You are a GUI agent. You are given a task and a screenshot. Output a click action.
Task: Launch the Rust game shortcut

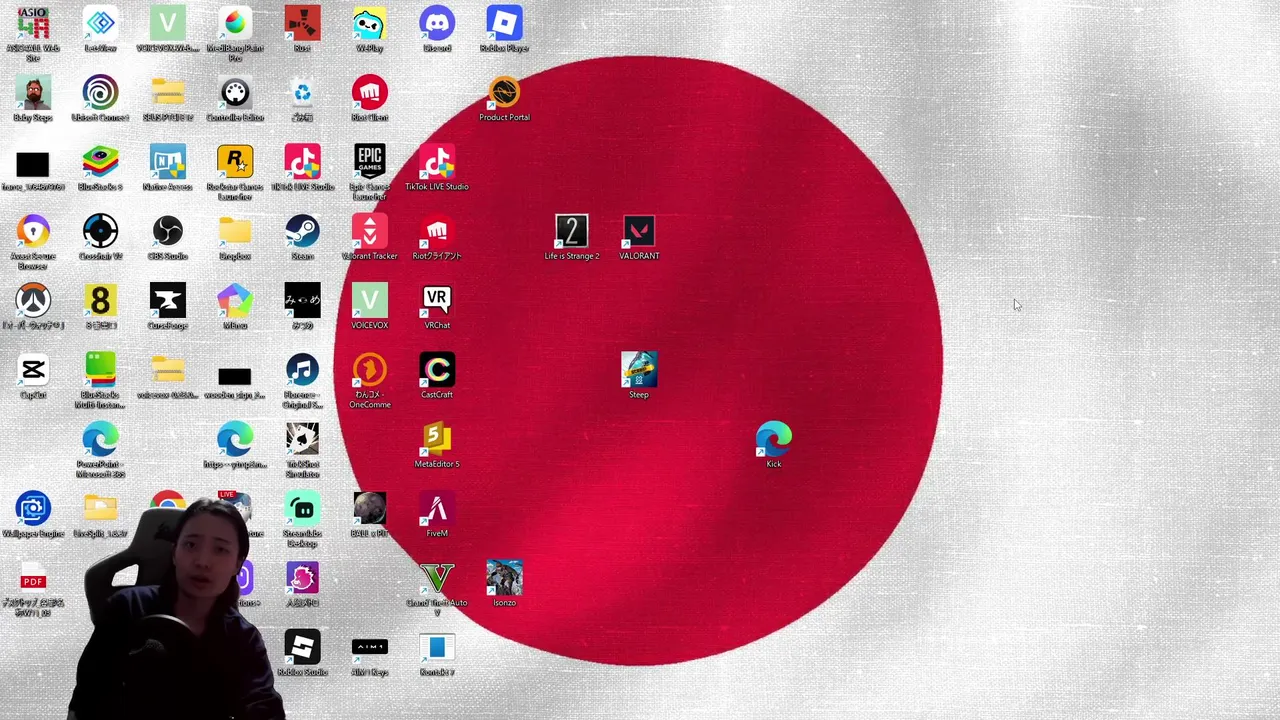point(302,24)
